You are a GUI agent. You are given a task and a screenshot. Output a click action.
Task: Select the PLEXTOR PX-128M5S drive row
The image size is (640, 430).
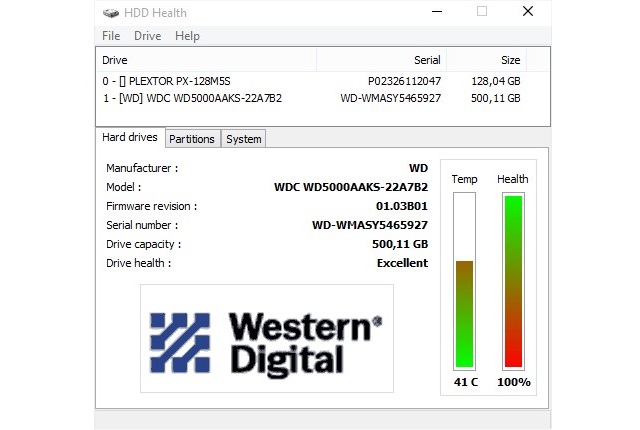click(311, 81)
